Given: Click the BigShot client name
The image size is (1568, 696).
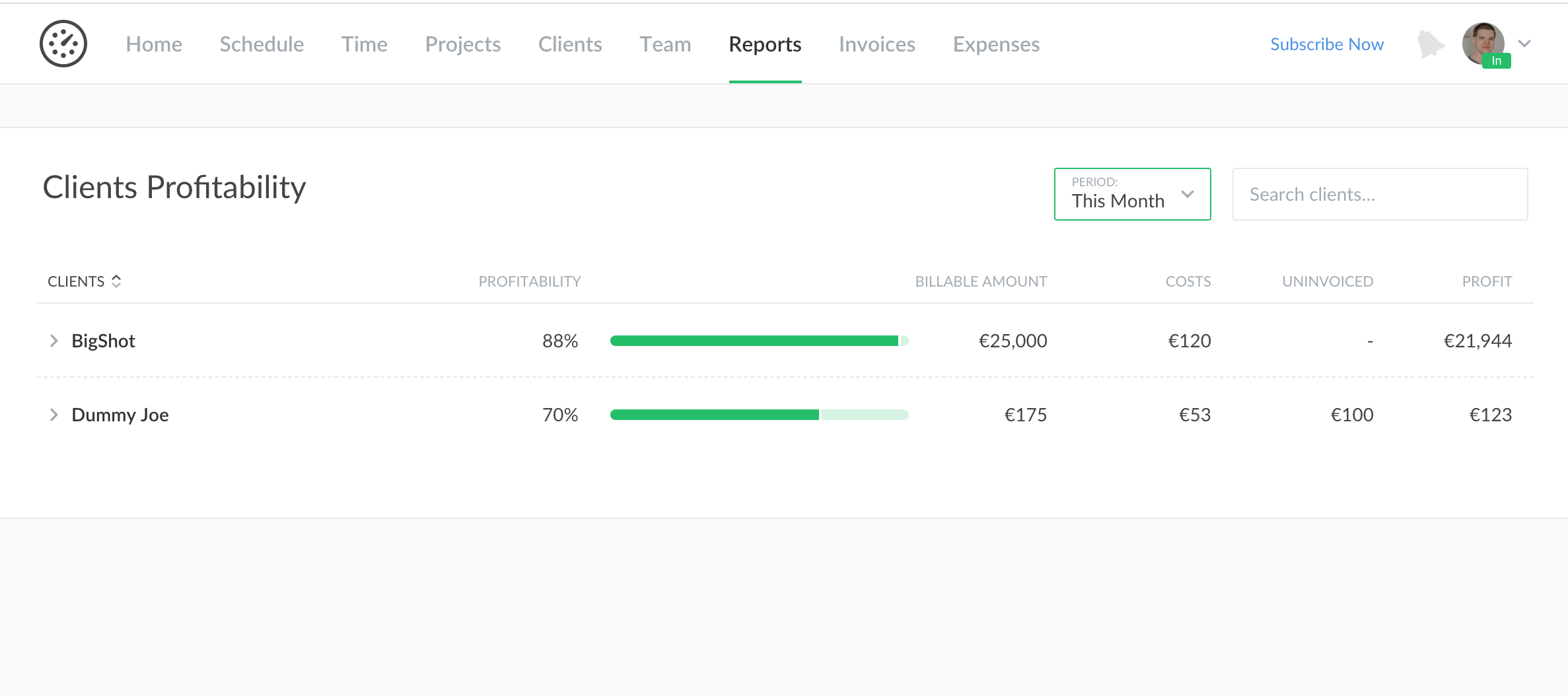Looking at the screenshot, I should point(103,341).
